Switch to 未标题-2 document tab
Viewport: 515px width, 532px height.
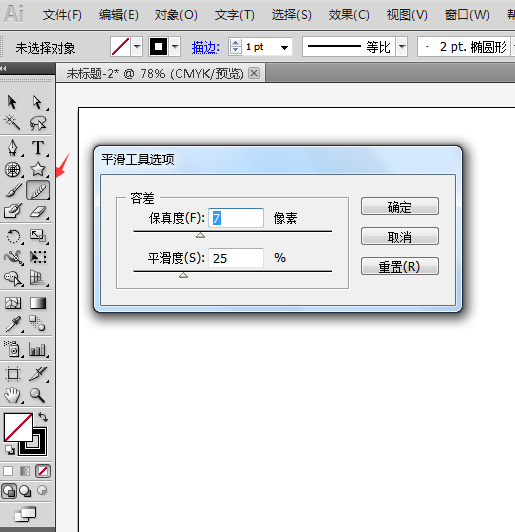point(155,74)
